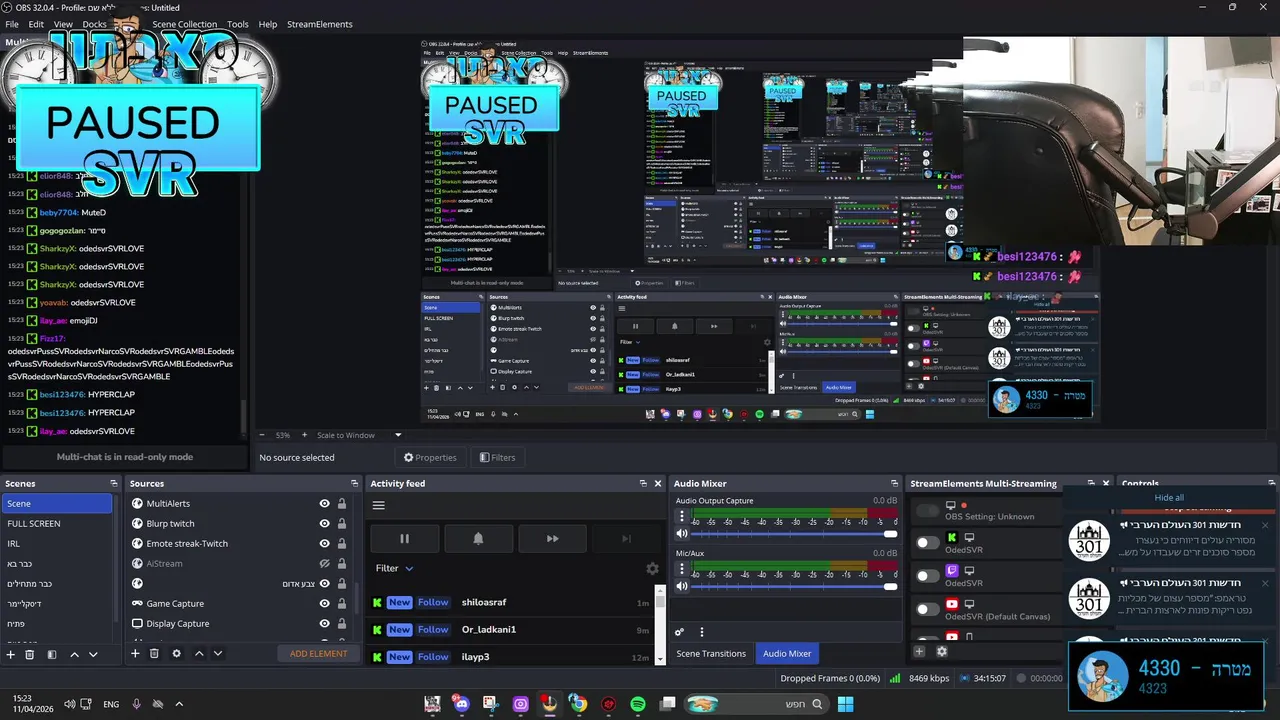Hide the Emote streak-Twitch source

pos(324,544)
